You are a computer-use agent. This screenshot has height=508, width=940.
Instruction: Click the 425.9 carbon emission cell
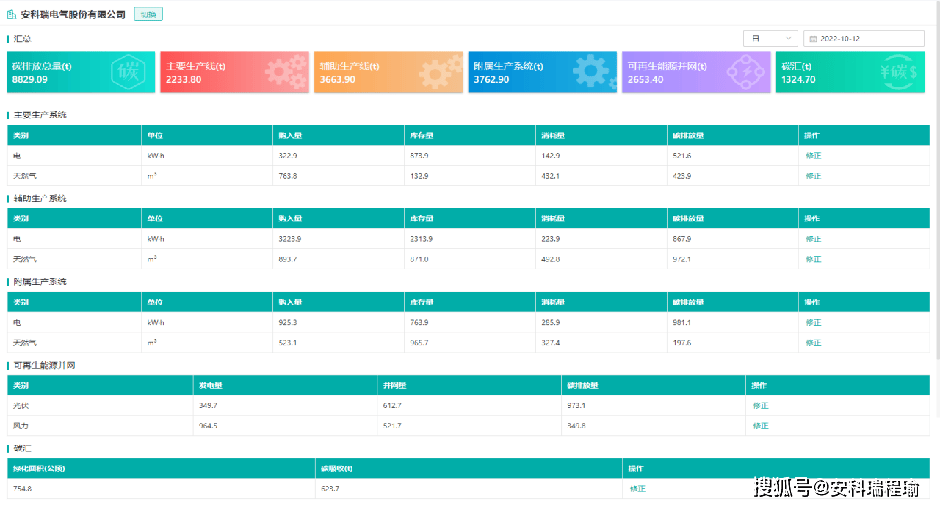tap(682, 176)
